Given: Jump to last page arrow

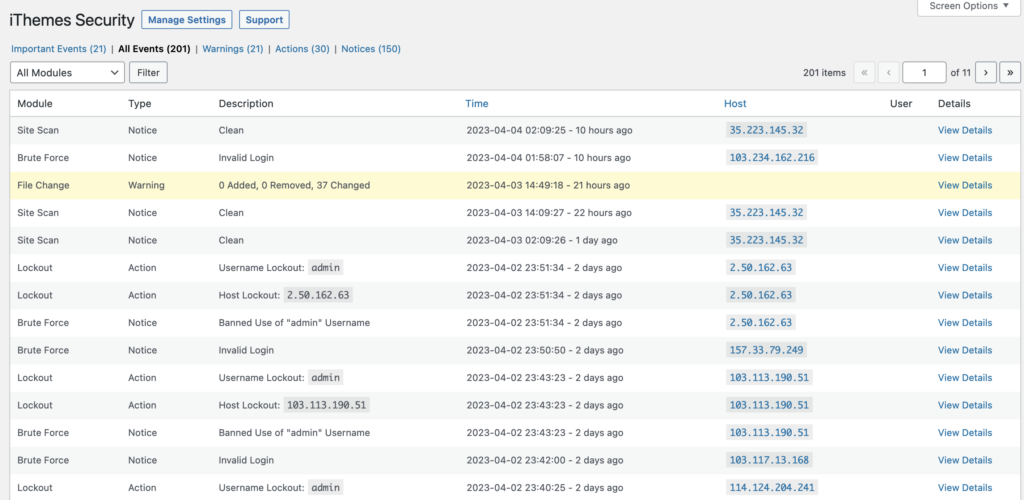Looking at the screenshot, I should click(1010, 72).
